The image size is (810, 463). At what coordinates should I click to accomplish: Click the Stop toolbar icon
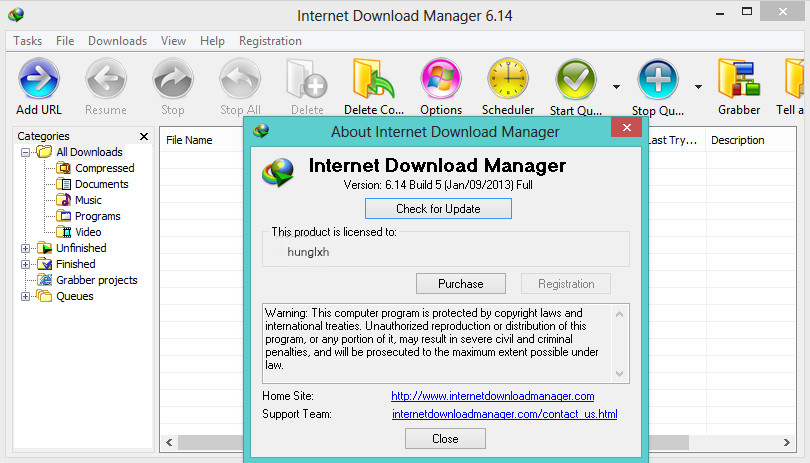pos(173,79)
